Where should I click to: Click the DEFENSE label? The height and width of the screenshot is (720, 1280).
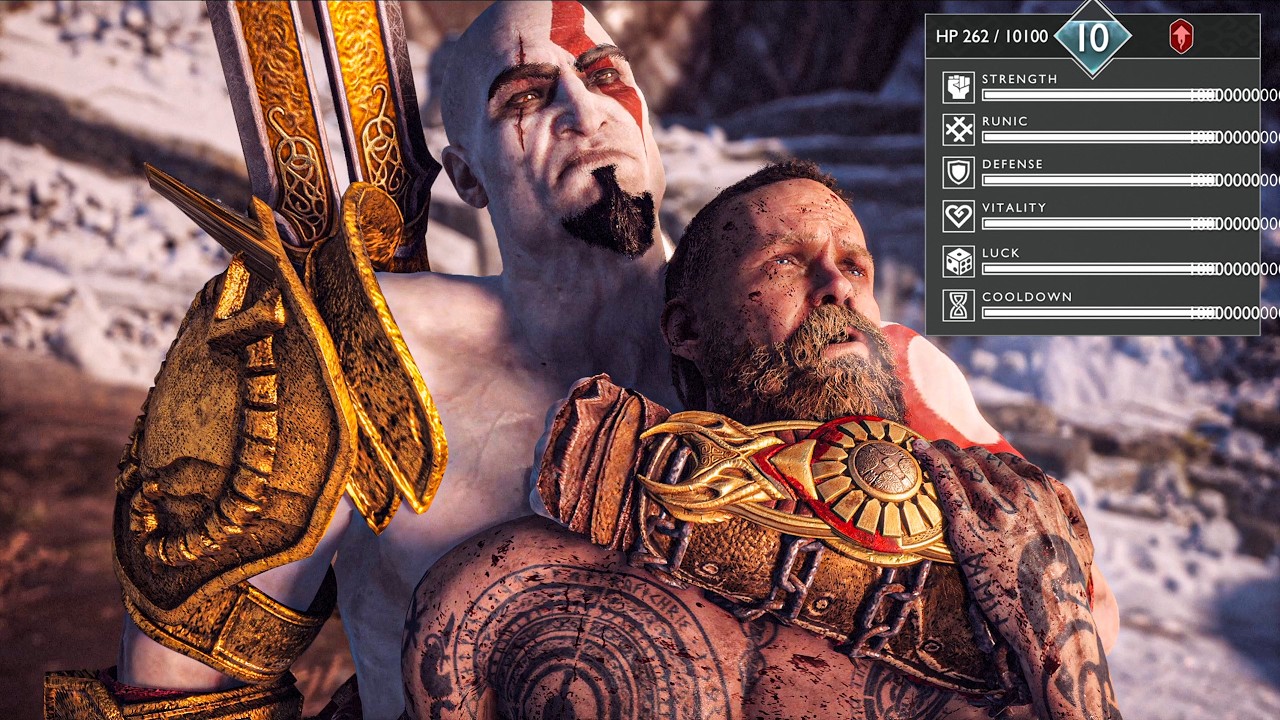[1013, 164]
